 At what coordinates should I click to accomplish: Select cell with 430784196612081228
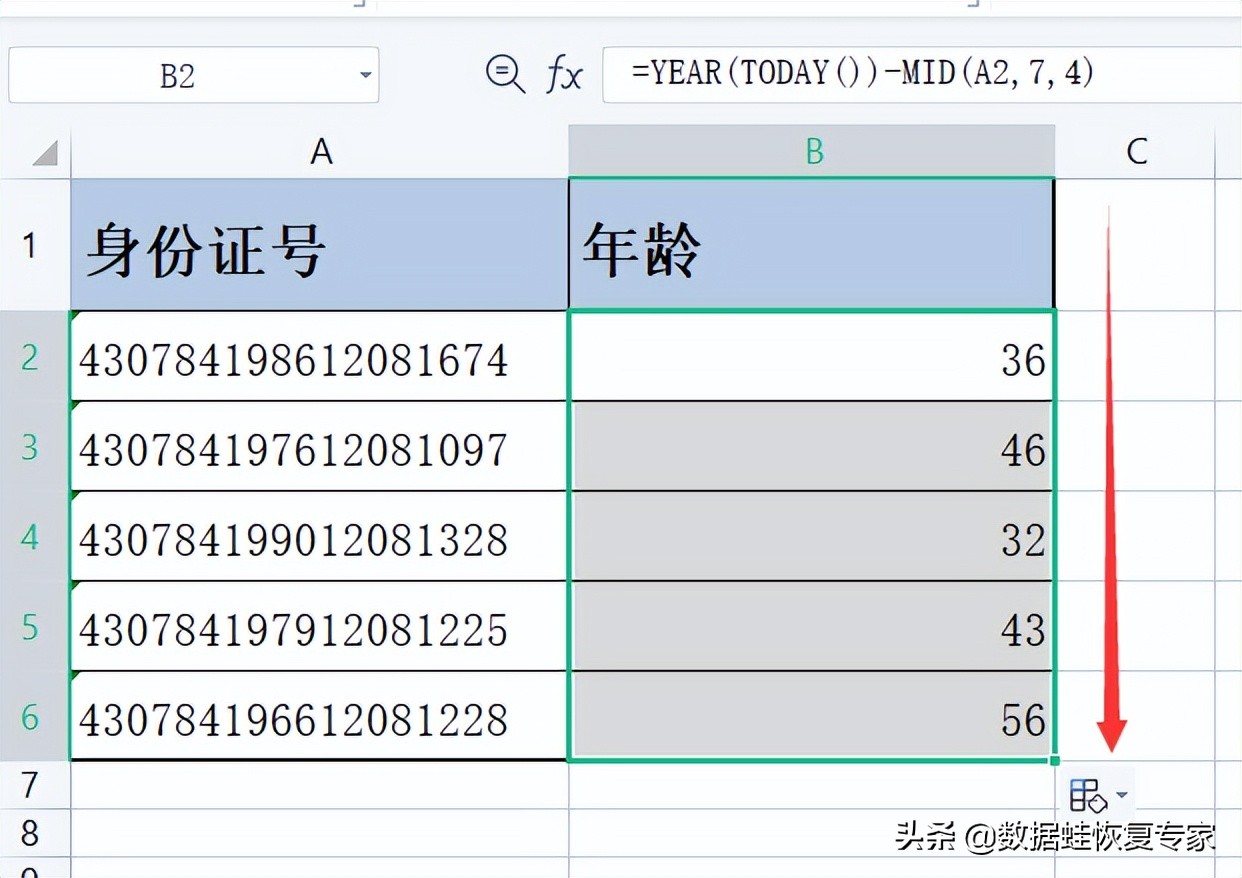click(x=320, y=717)
